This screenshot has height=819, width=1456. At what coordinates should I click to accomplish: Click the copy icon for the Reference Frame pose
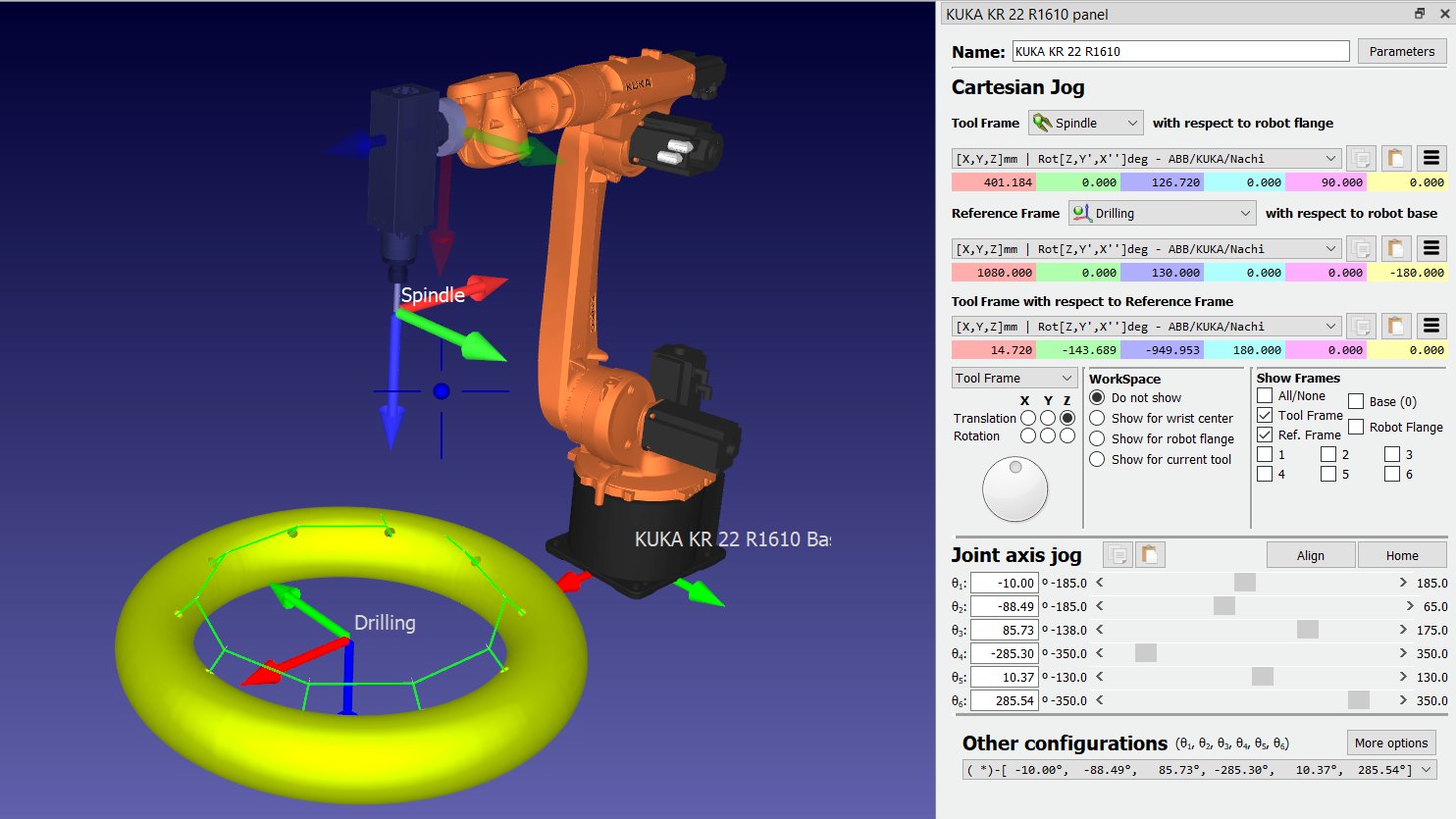(x=1364, y=247)
